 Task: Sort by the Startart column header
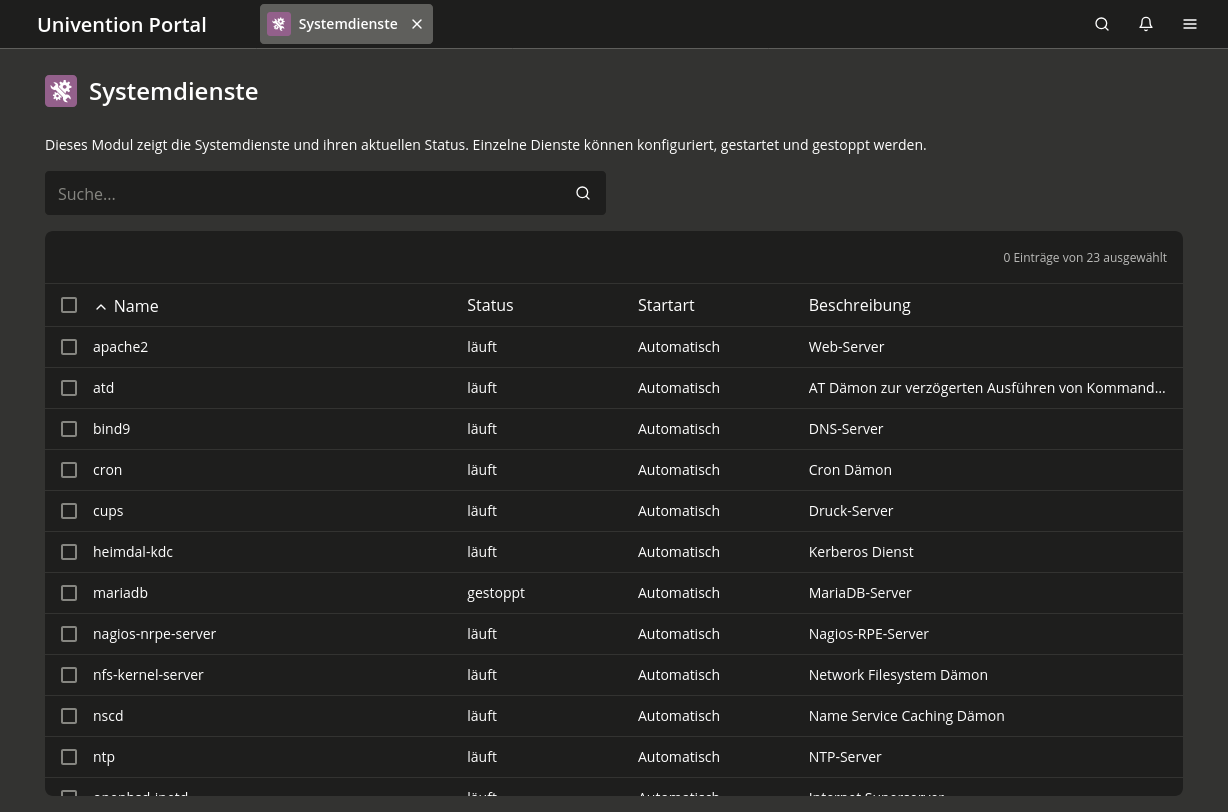coord(666,305)
